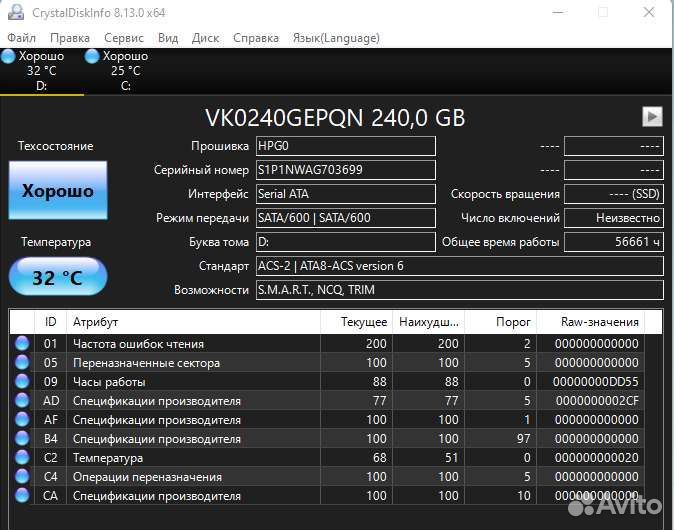Click status orb of row AD
The height and width of the screenshot is (530, 674).
click(x=22, y=401)
